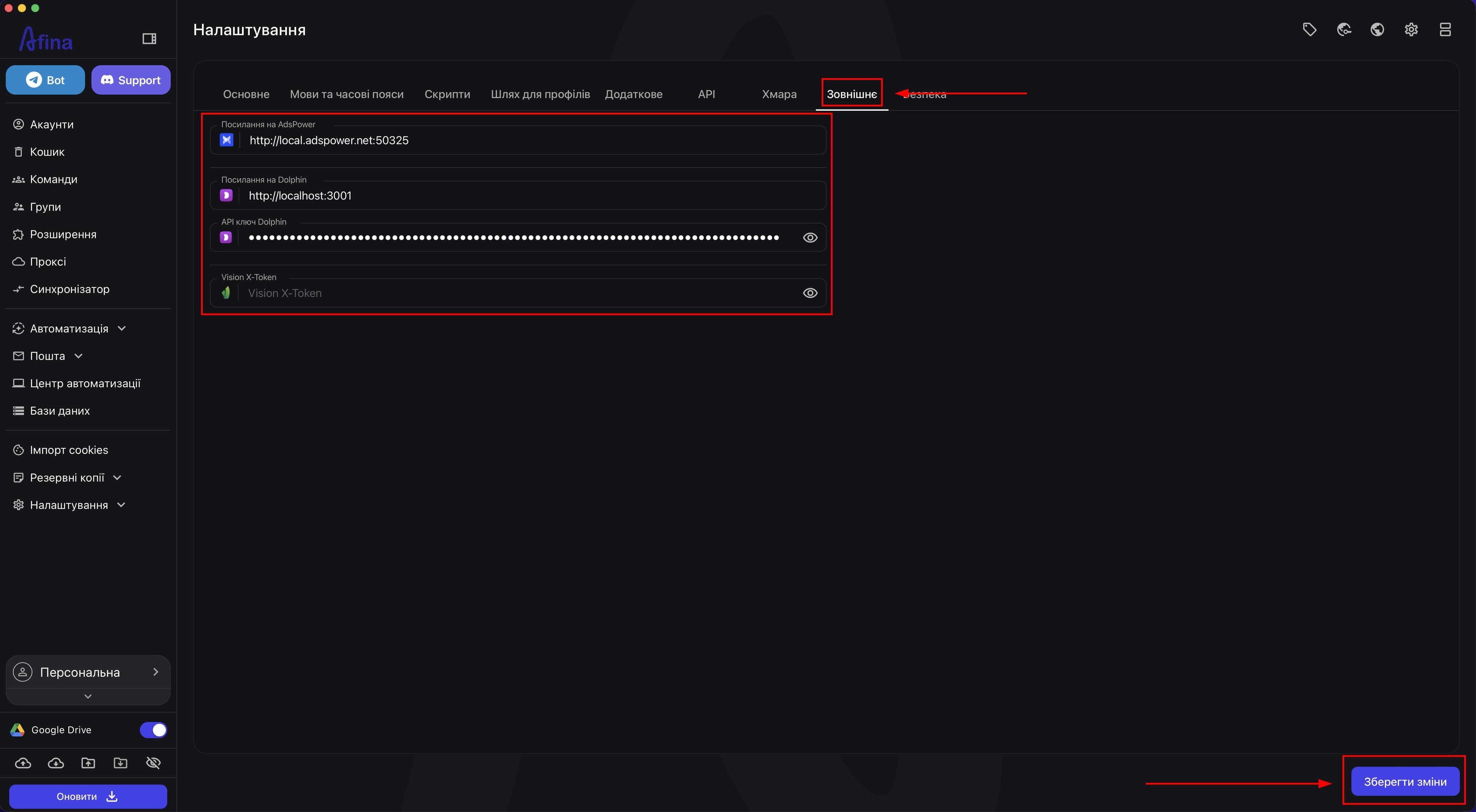Click Dolphin logo beside localhost link
1476x812 pixels.
[226, 195]
